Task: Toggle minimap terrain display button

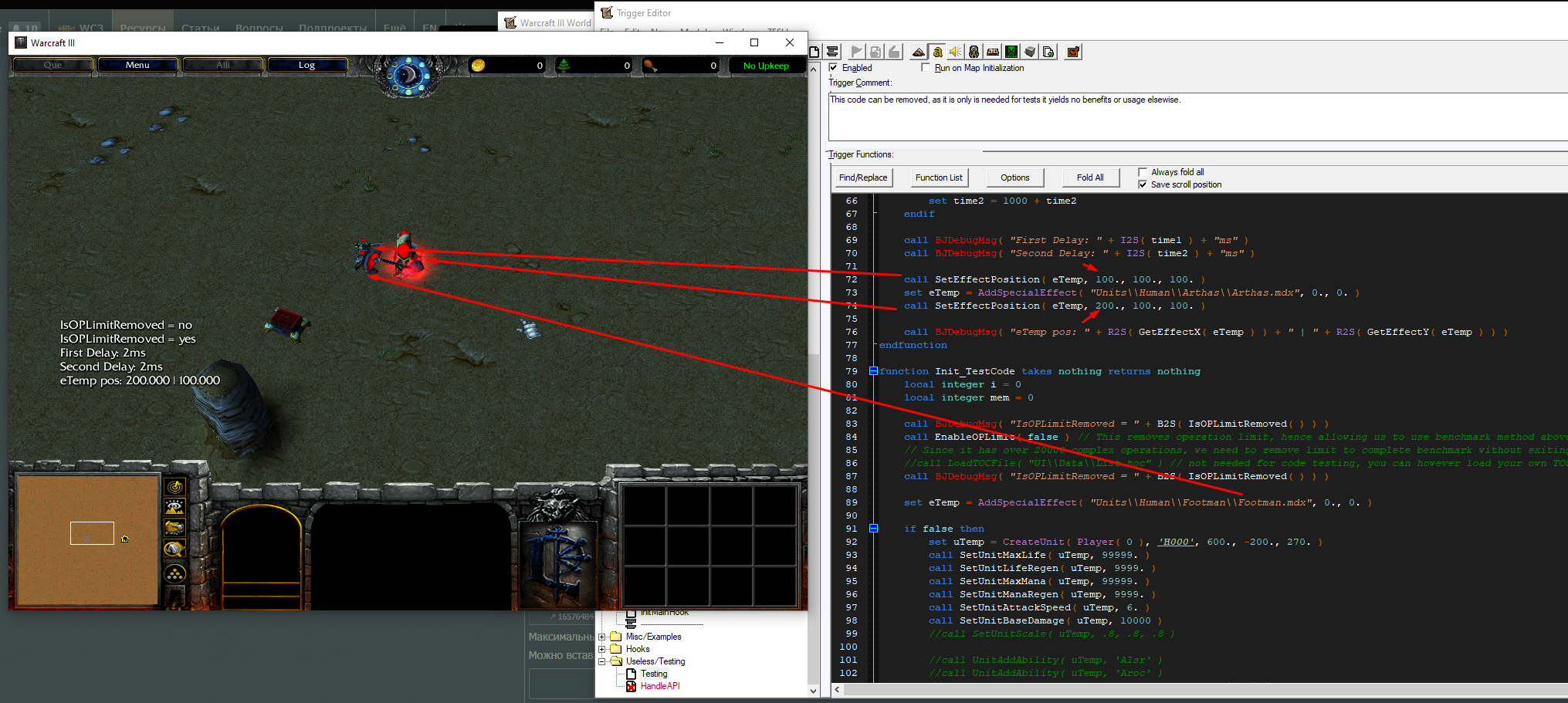Action: [x=175, y=508]
